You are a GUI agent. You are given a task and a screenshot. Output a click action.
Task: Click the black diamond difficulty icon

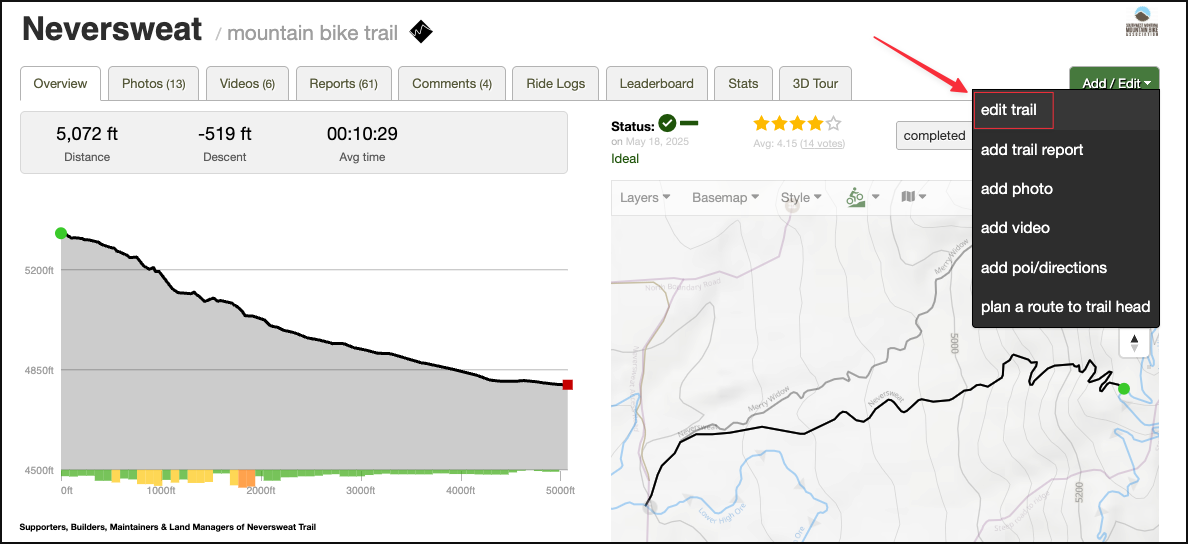422,32
